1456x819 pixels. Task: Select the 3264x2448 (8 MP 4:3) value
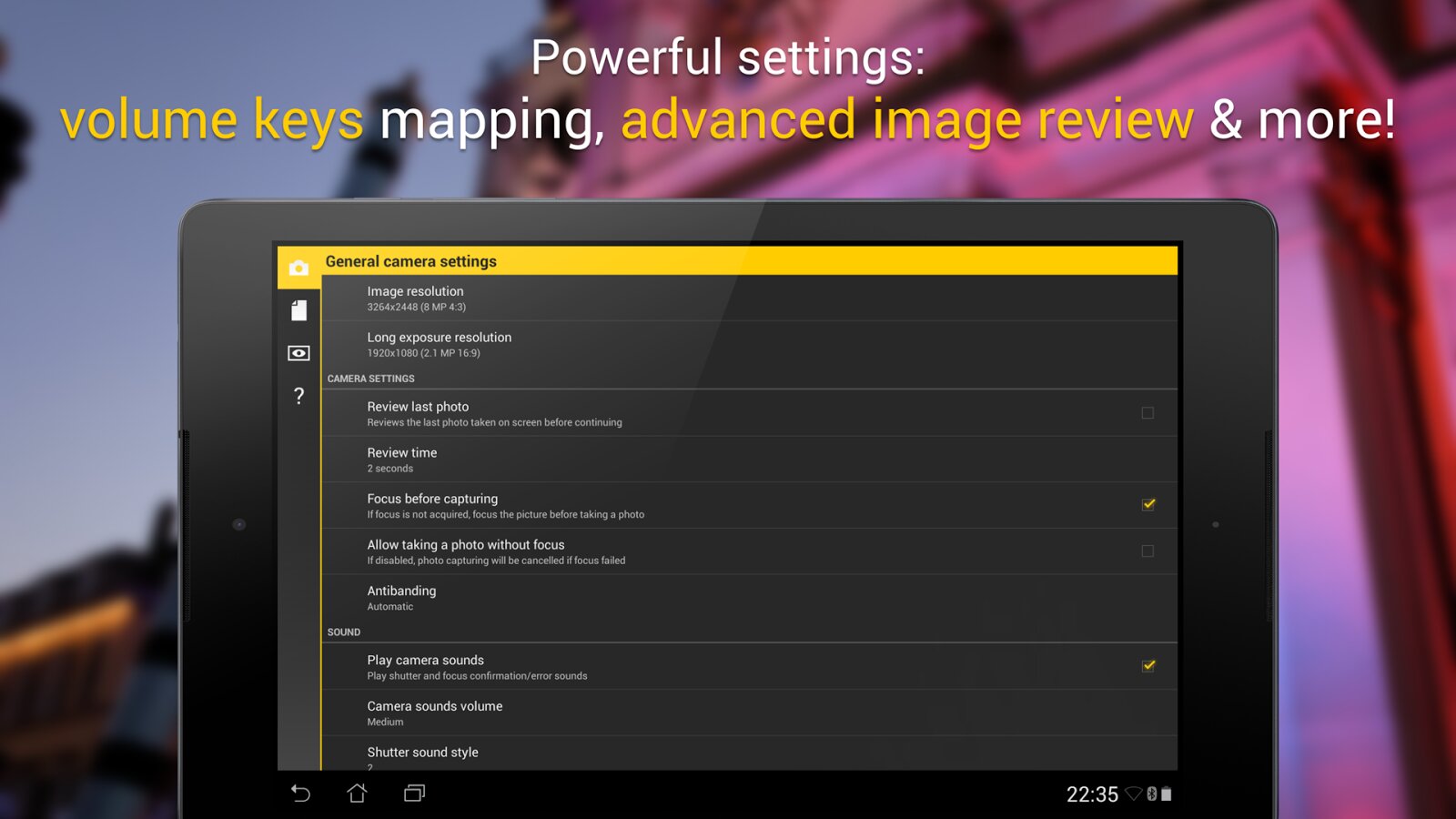(x=416, y=308)
